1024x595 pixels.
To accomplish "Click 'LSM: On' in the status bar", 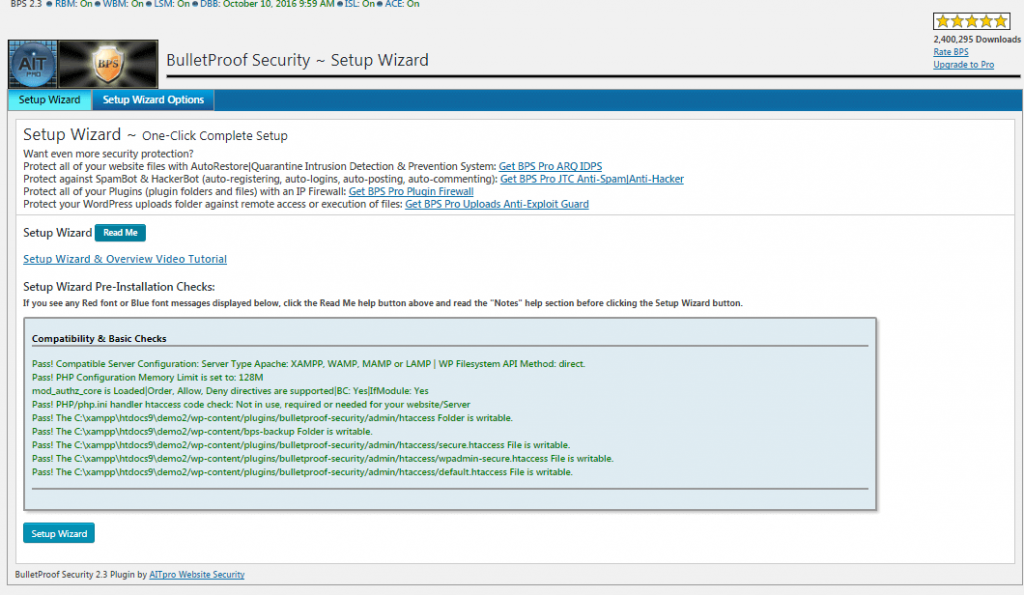I will click(x=171, y=4).
